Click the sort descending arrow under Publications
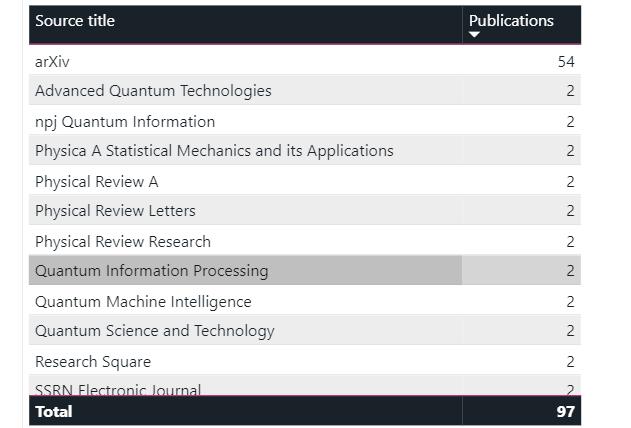Image resolution: width=631 pixels, height=428 pixels. [x=474, y=35]
